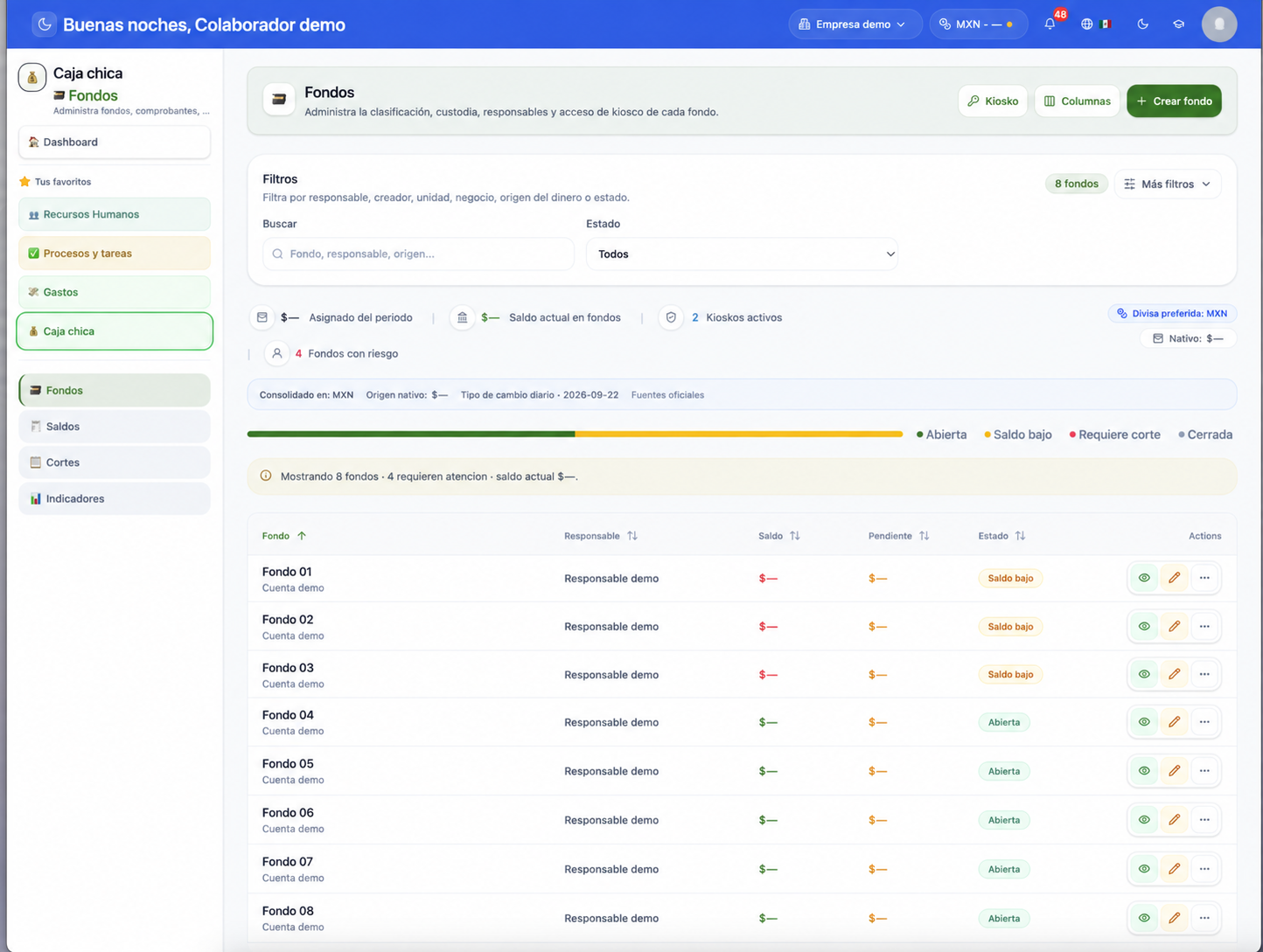Open more actions for Fondo 04
Viewport: 1263px width, 952px height.
[x=1204, y=722]
